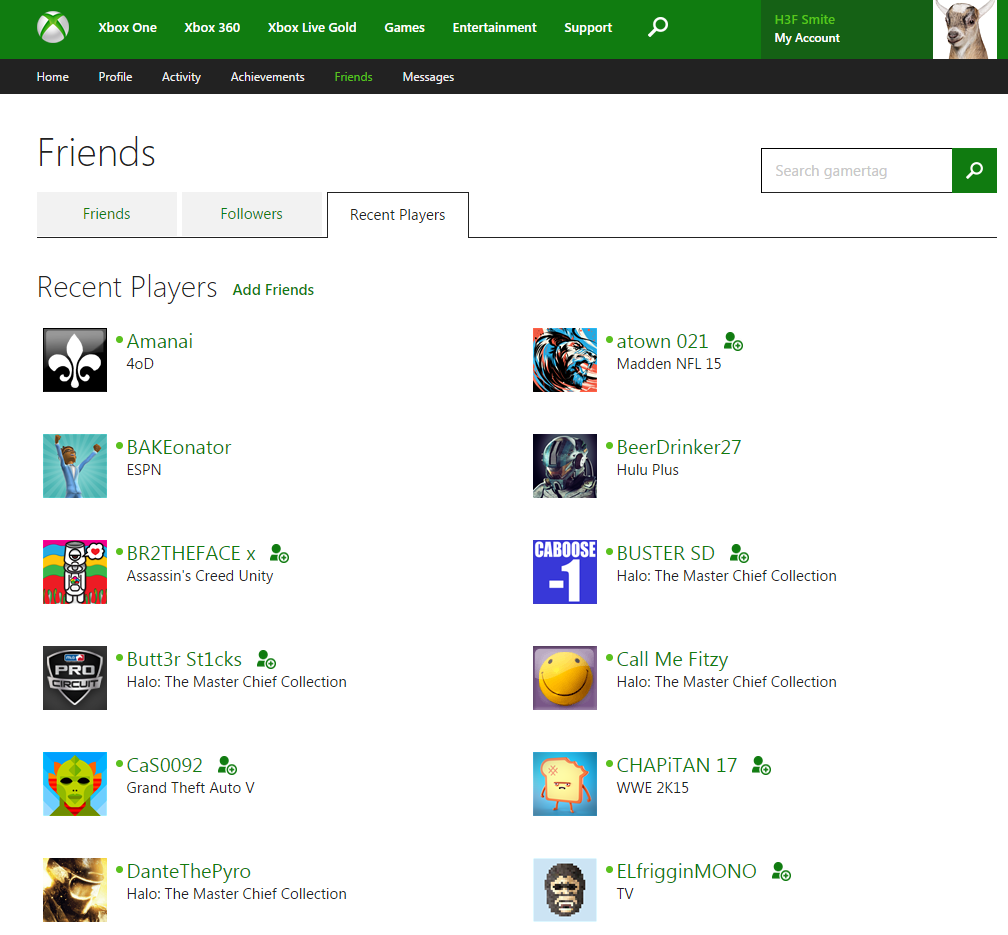
Task: Add atown 021 as a friend
Action: point(734,341)
